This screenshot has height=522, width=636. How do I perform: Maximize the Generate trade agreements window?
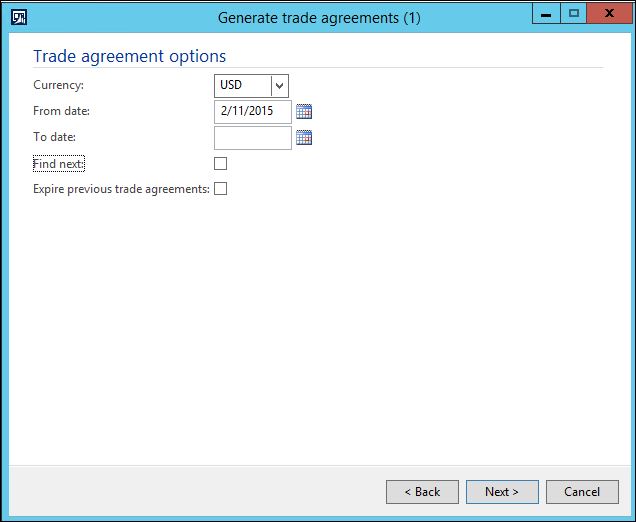click(x=574, y=14)
